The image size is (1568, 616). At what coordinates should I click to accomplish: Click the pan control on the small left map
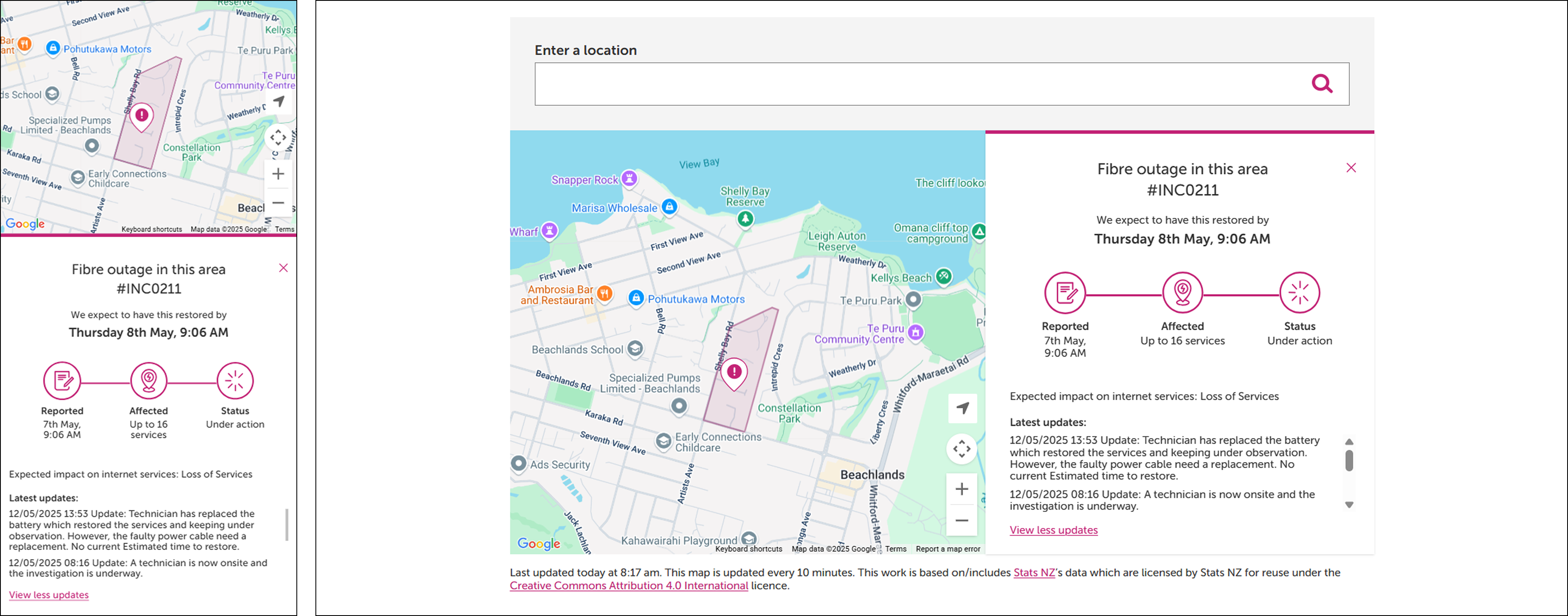pyautogui.click(x=278, y=137)
